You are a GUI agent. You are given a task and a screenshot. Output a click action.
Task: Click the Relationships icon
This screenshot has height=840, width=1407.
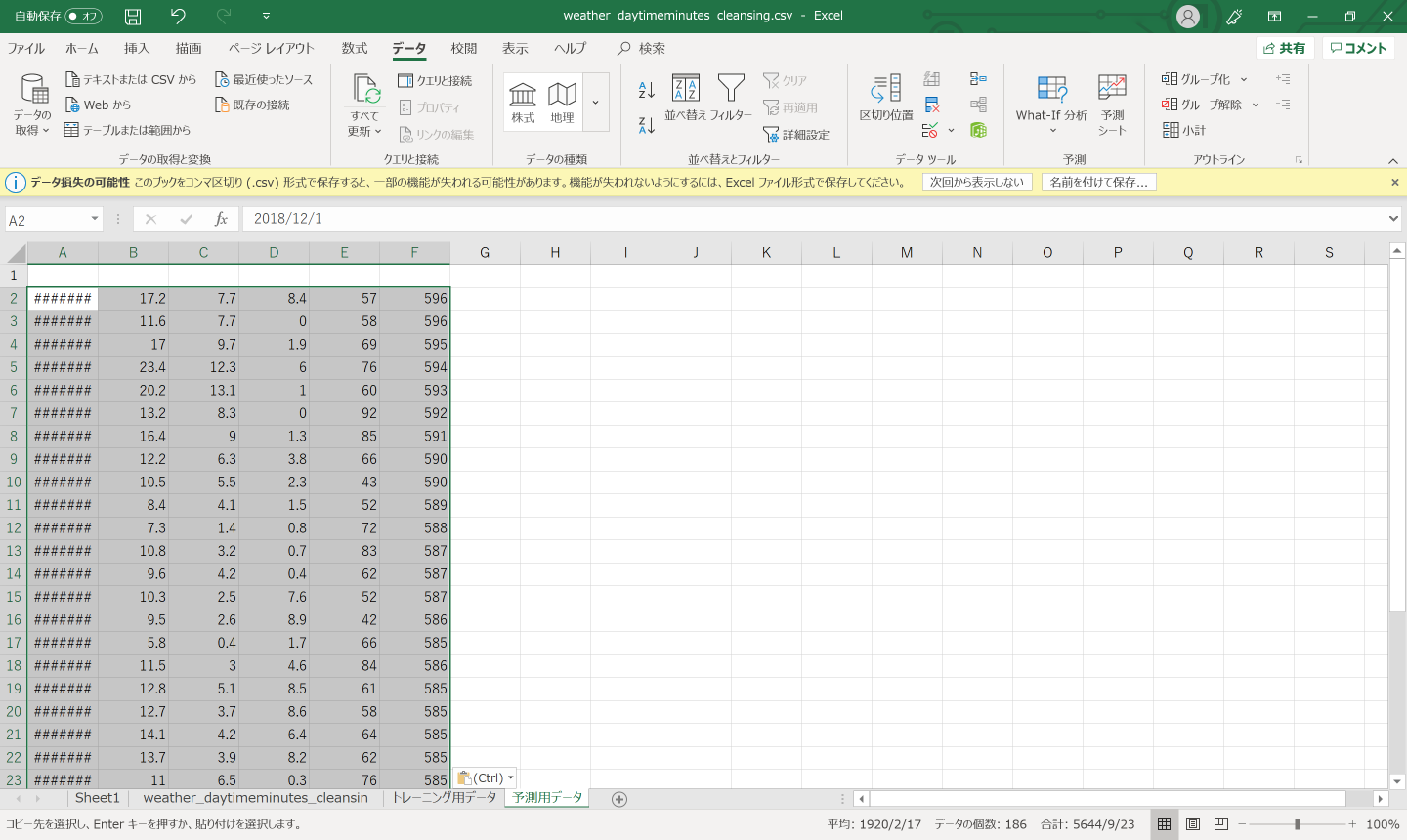978,105
